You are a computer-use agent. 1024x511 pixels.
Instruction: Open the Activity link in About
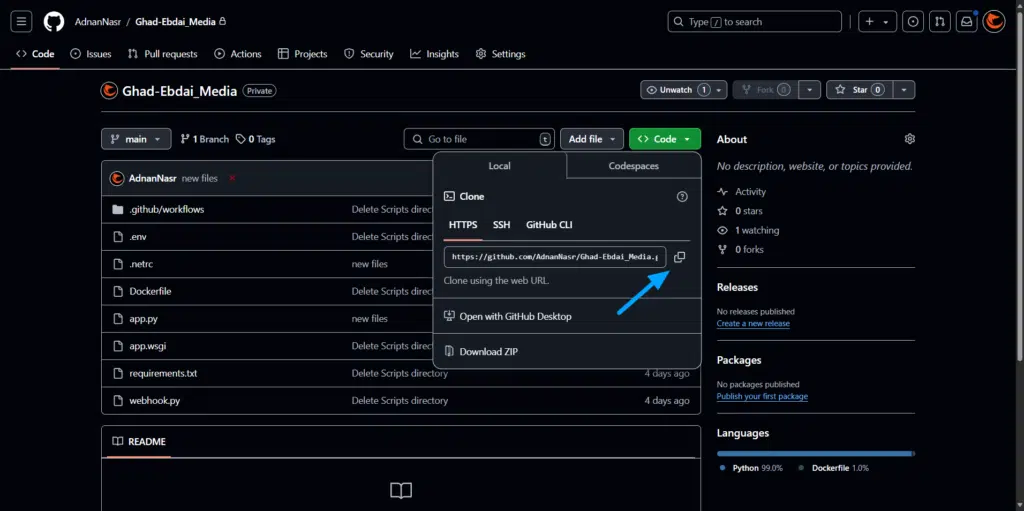[741, 191]
